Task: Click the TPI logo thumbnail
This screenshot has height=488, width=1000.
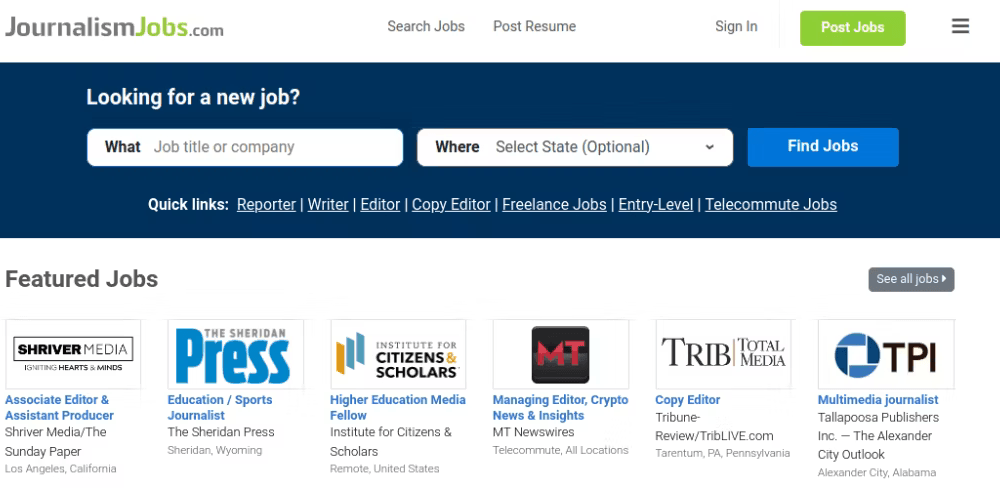Action: [x=886, y=354]
